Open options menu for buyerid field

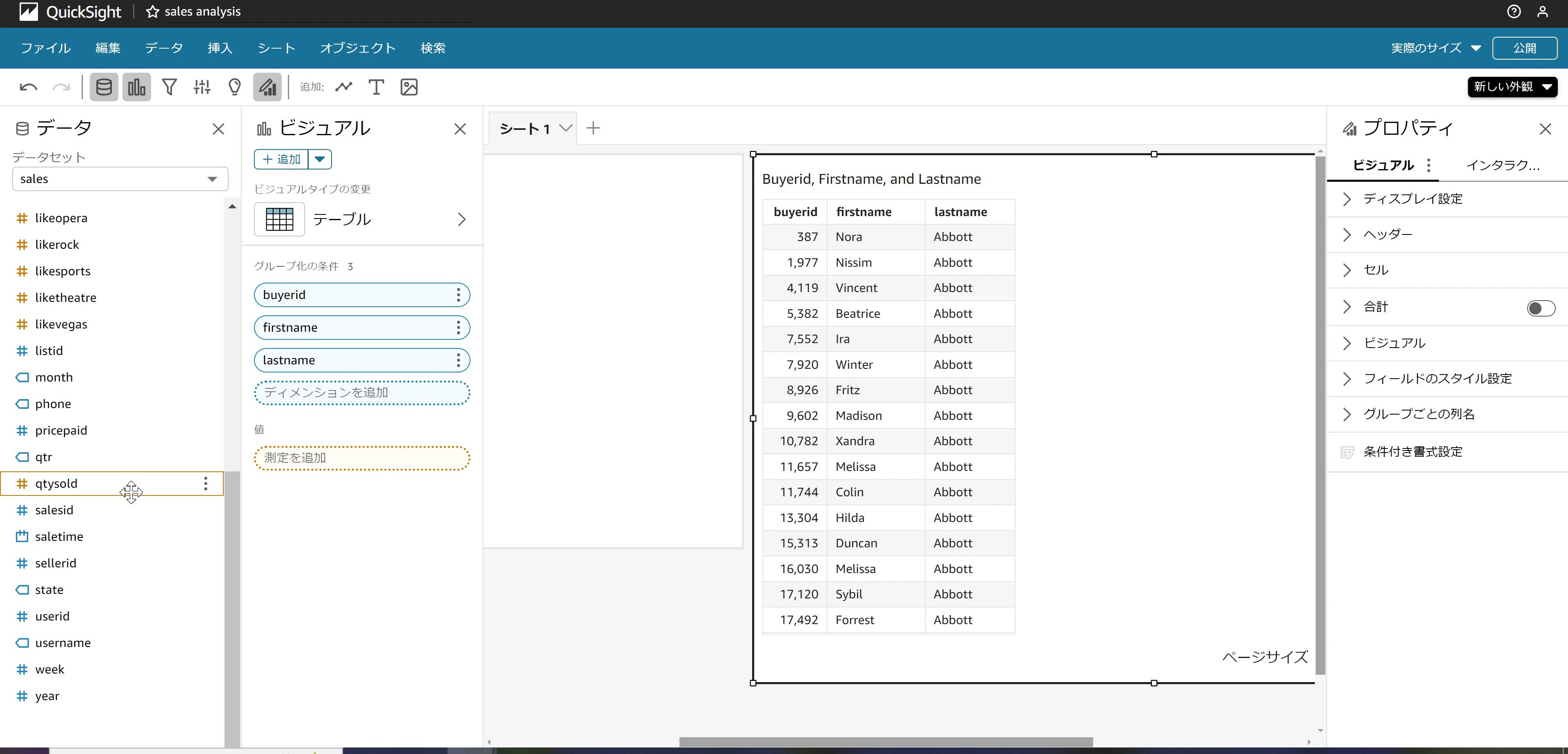click(x=458, y=295)
